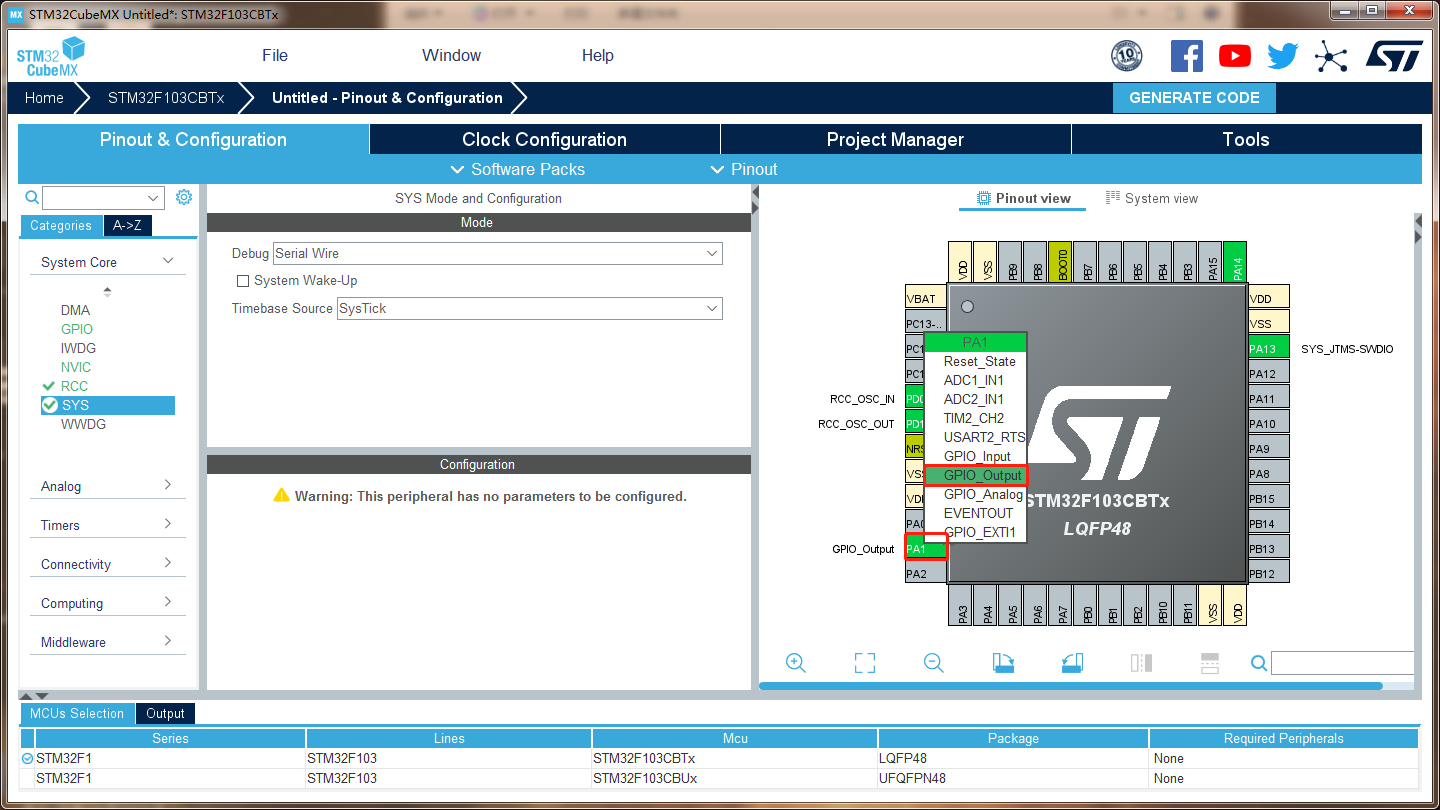
Task: Select GPIO_Input in the PA1 menu
Action: pos(976,457)
